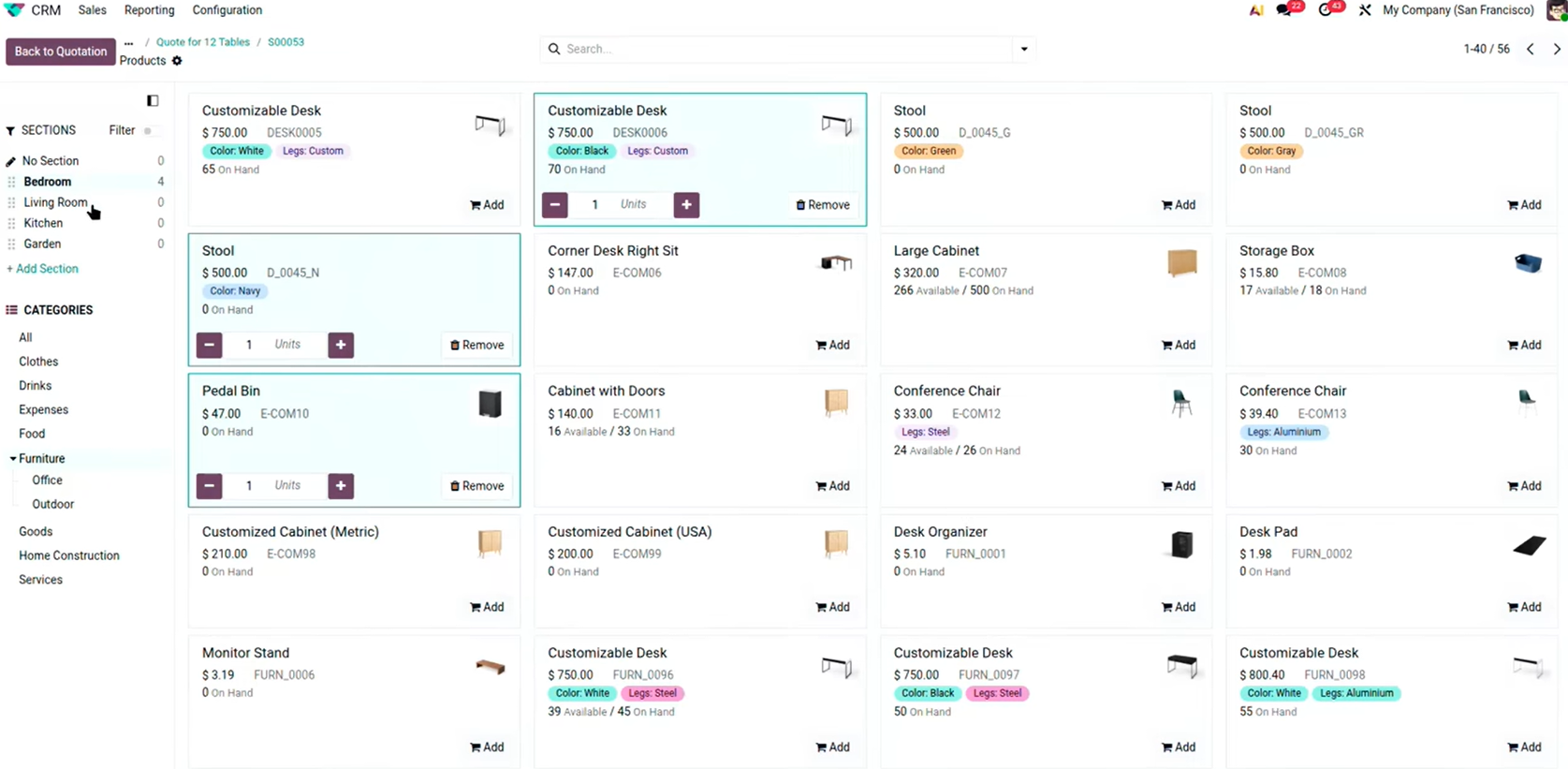The image size is (1568, 769).
Task: Click the Pedal Bin product image
Action: [x=491, y=404]
